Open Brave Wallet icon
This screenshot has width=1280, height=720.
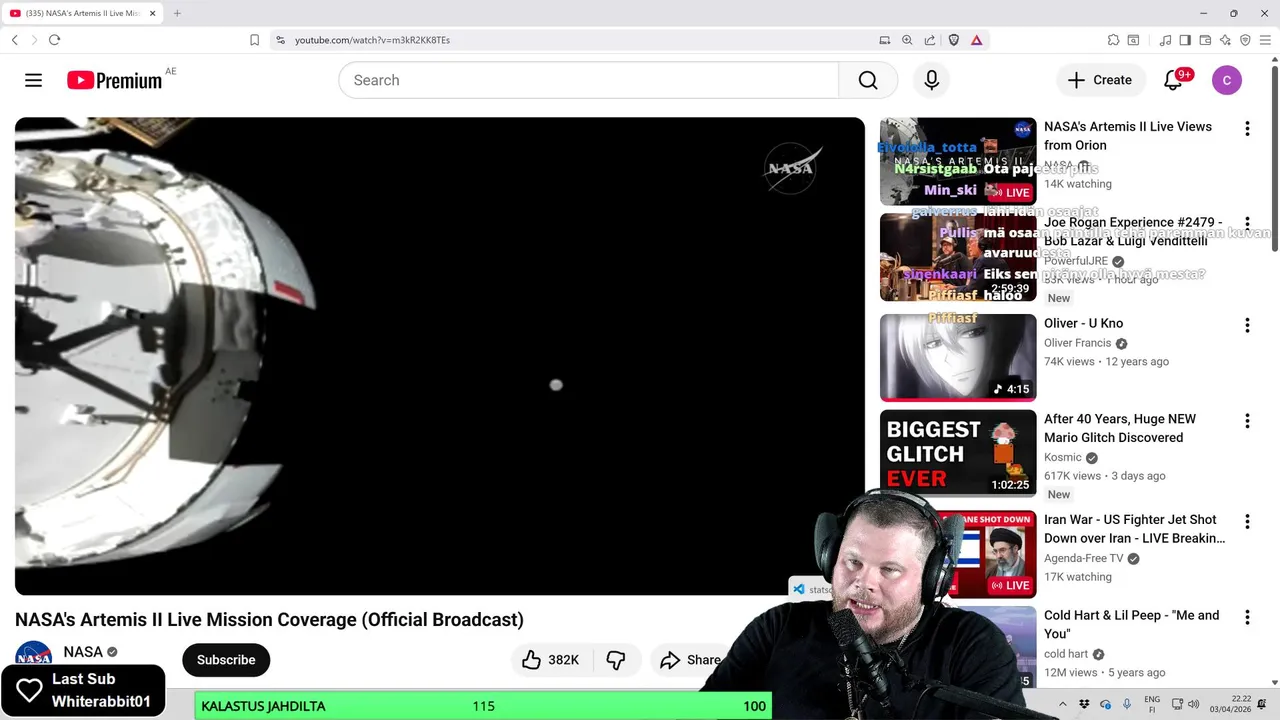point(1205,40)
